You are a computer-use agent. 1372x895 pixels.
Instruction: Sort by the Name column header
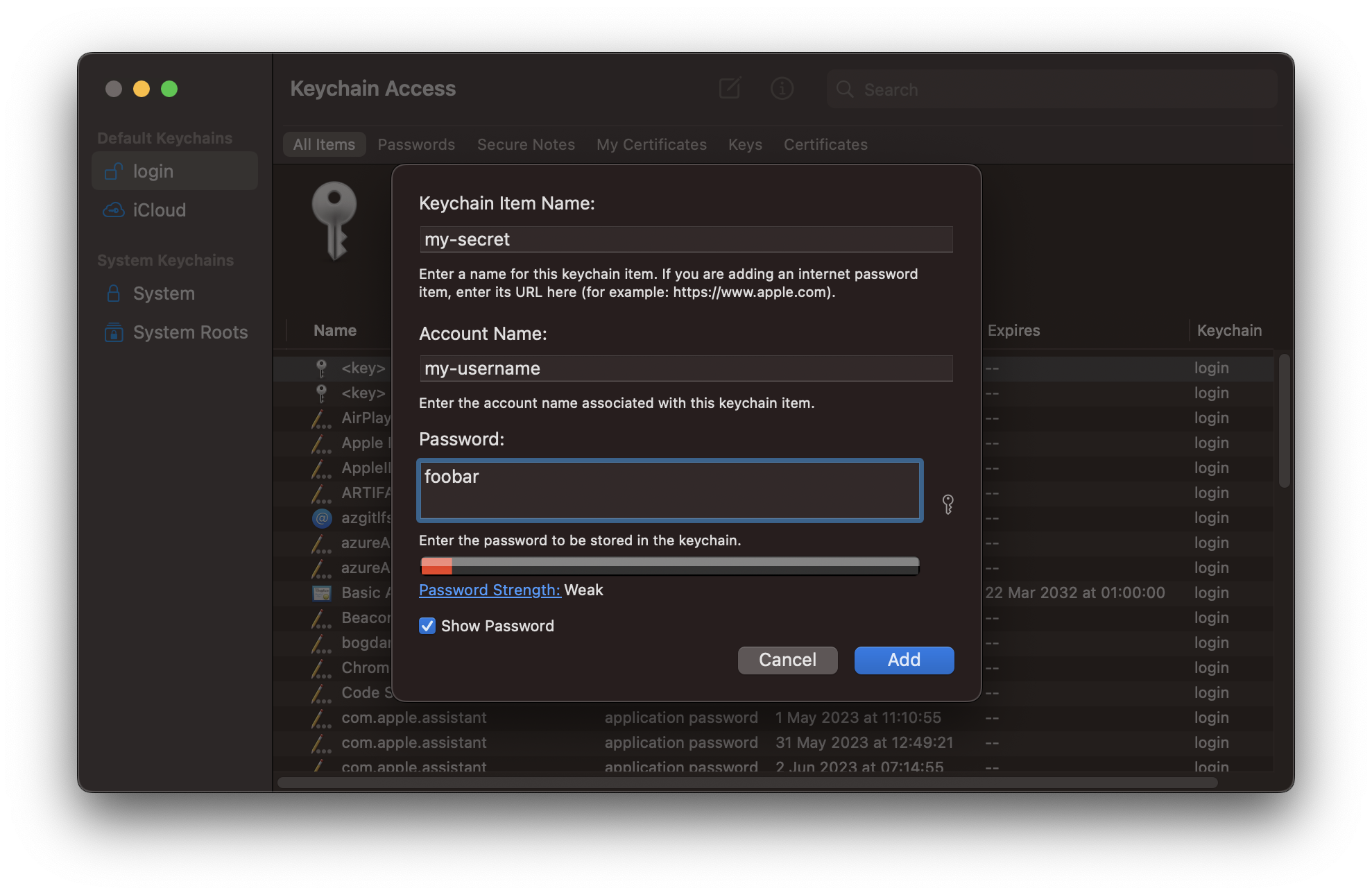335,330
